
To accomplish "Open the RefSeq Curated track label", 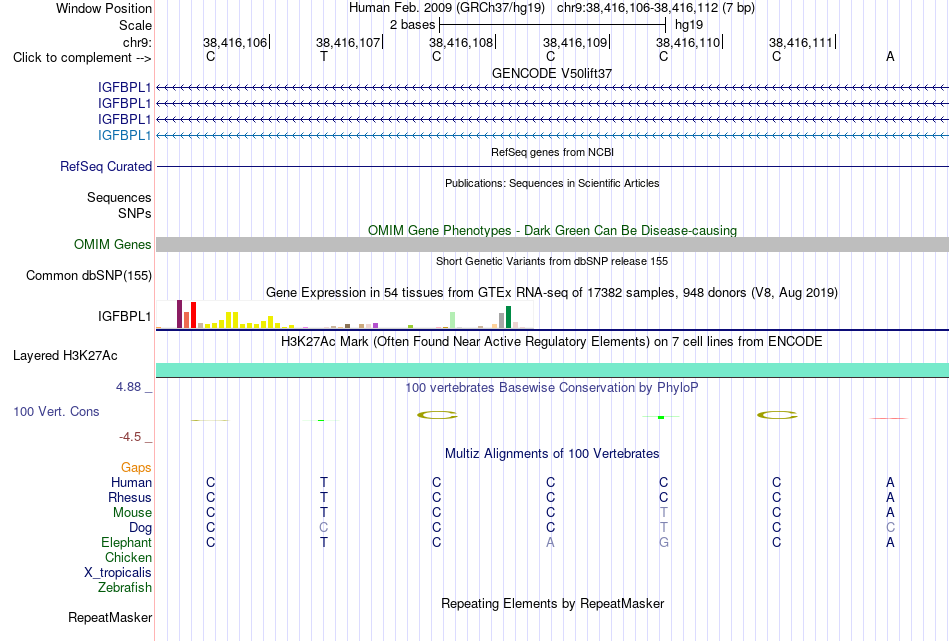I will click(x=106, y=166).
